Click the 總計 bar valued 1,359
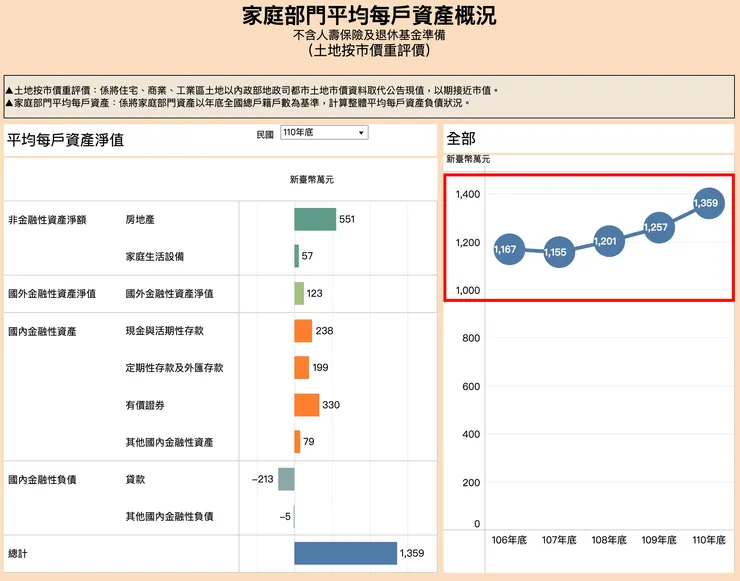This screenshot has width=740, height=581. point(345,553)
